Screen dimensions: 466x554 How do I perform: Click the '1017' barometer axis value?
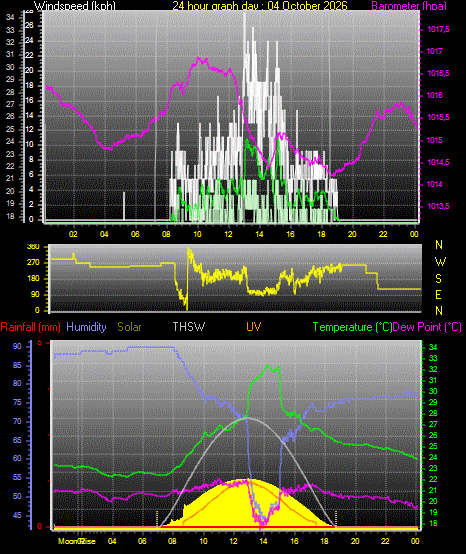(435, 51)
